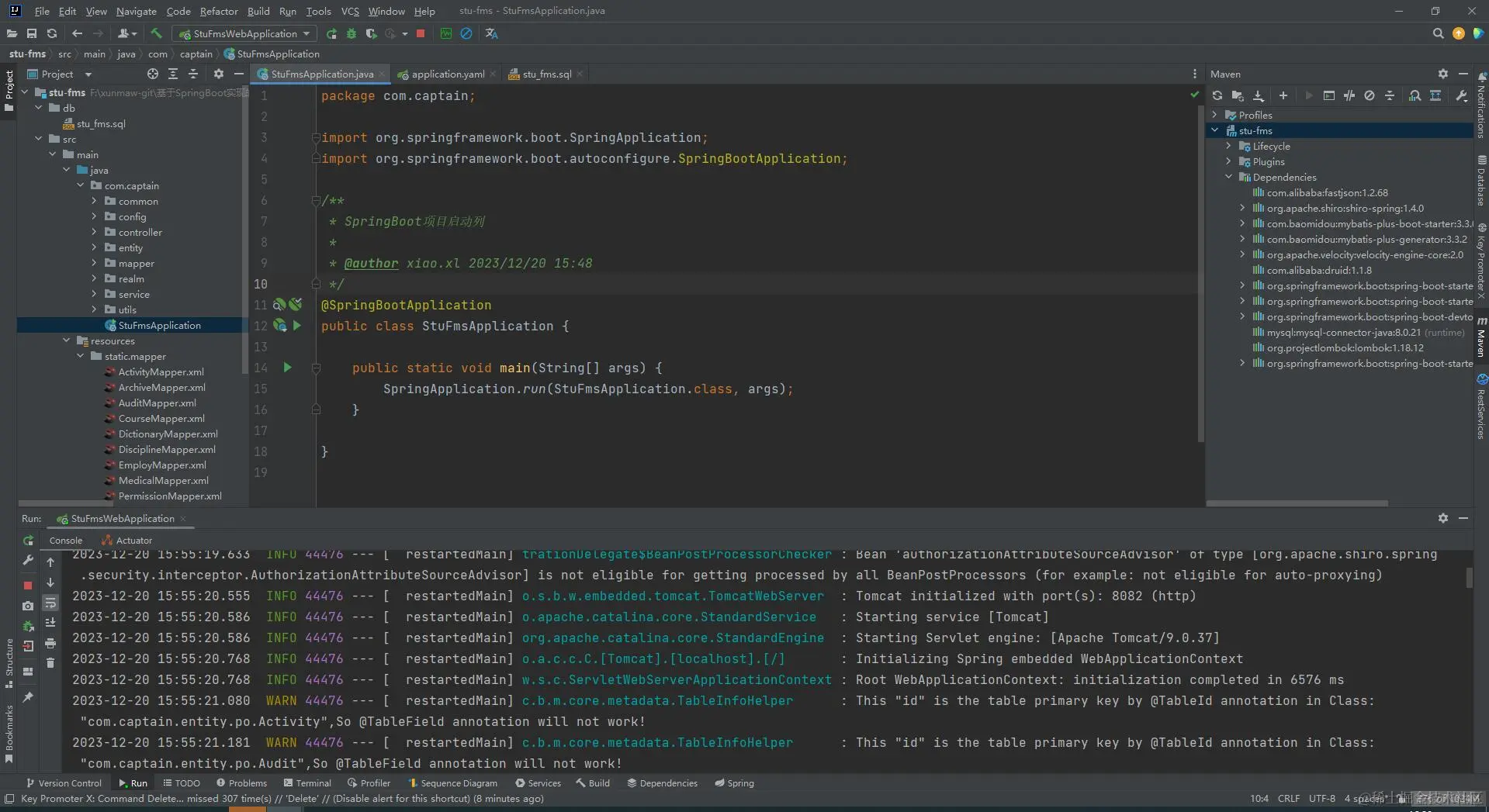The height and width of the screenshot is (812, 1489).
Task: Click run gutter arrow beside main method
Action: click(287, 368)
